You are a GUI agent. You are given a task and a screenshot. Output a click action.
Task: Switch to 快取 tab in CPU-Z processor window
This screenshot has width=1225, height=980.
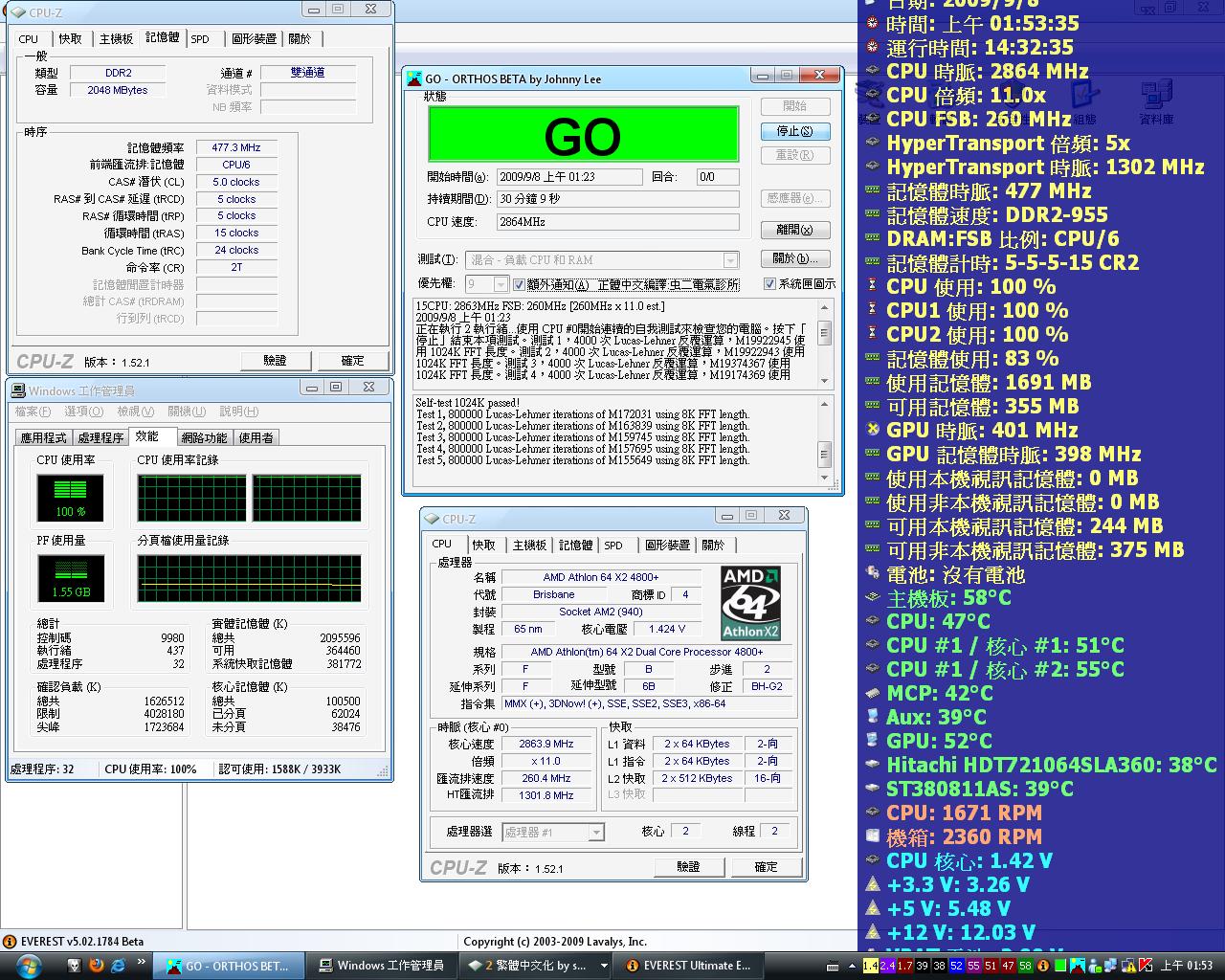484,546
